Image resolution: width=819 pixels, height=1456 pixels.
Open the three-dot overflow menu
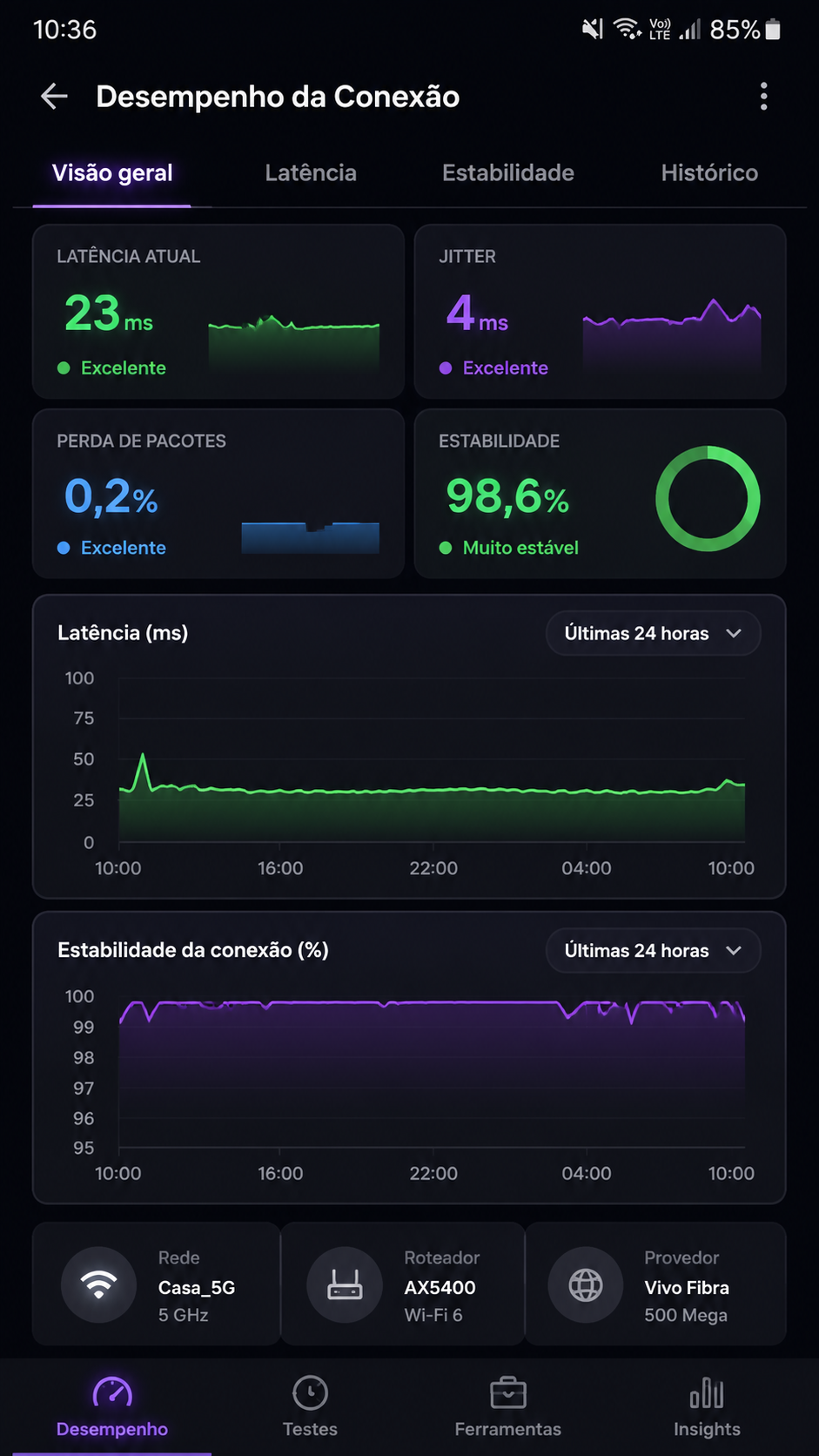click(x=763, y=97)
